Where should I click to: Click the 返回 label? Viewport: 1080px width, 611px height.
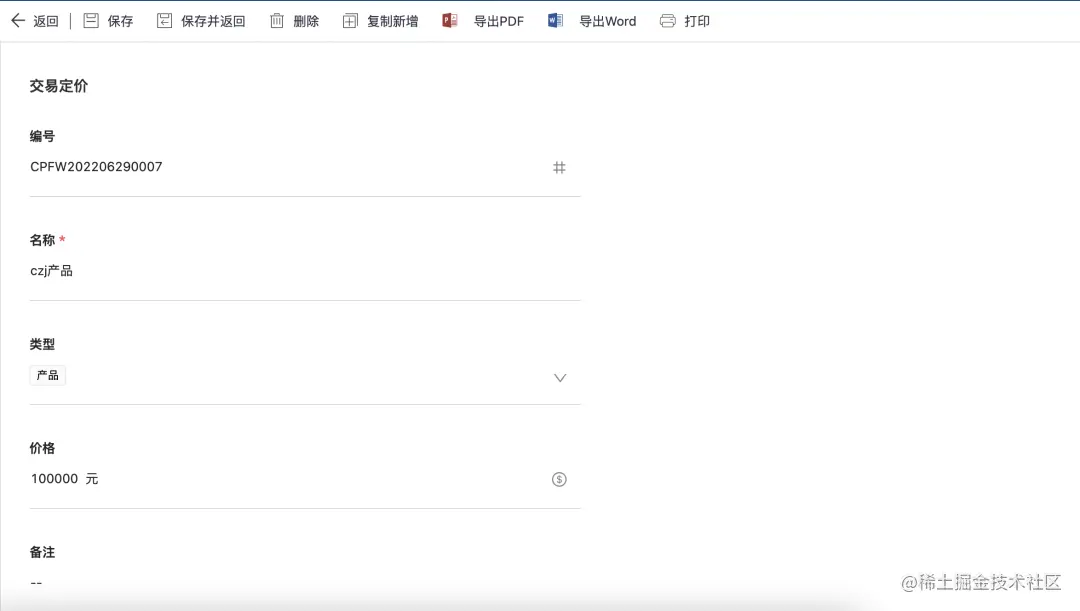click(x=46, y=21)
